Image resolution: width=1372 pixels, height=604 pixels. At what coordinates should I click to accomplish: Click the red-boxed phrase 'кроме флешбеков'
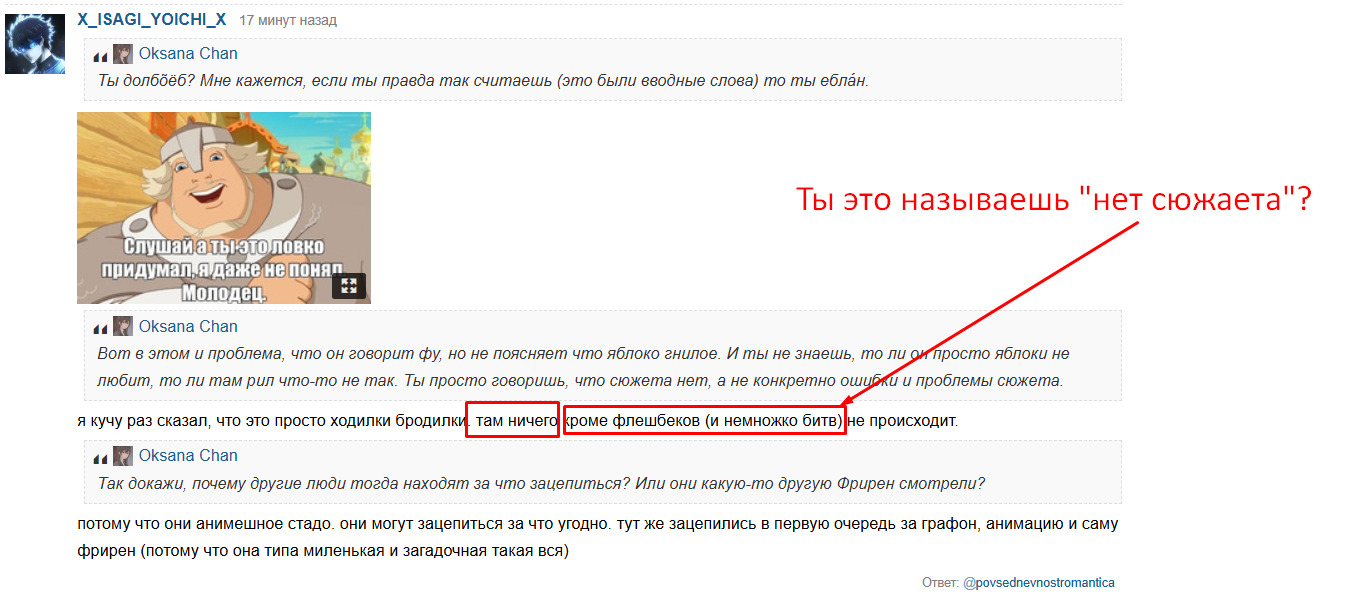[x=704, y=421]
